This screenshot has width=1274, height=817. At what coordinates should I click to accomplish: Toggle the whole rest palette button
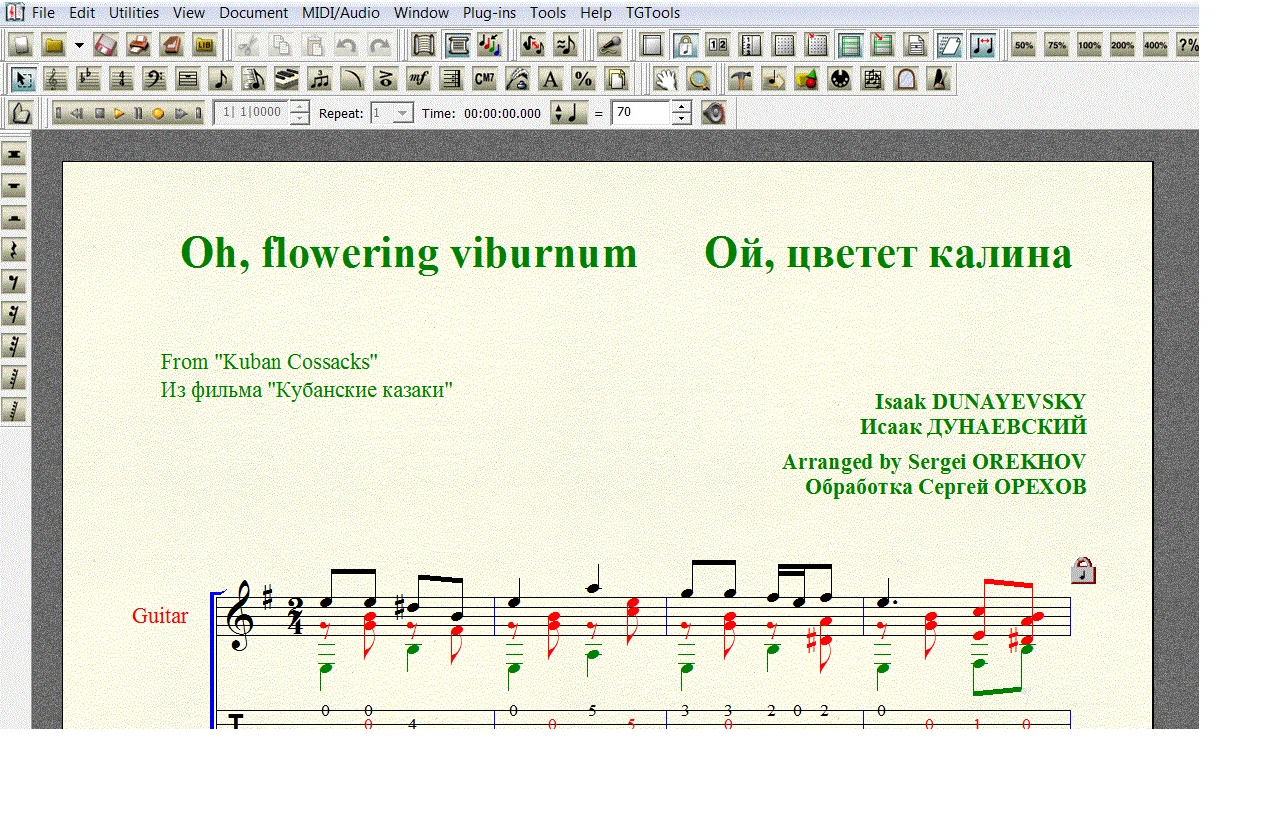point(15,186)
